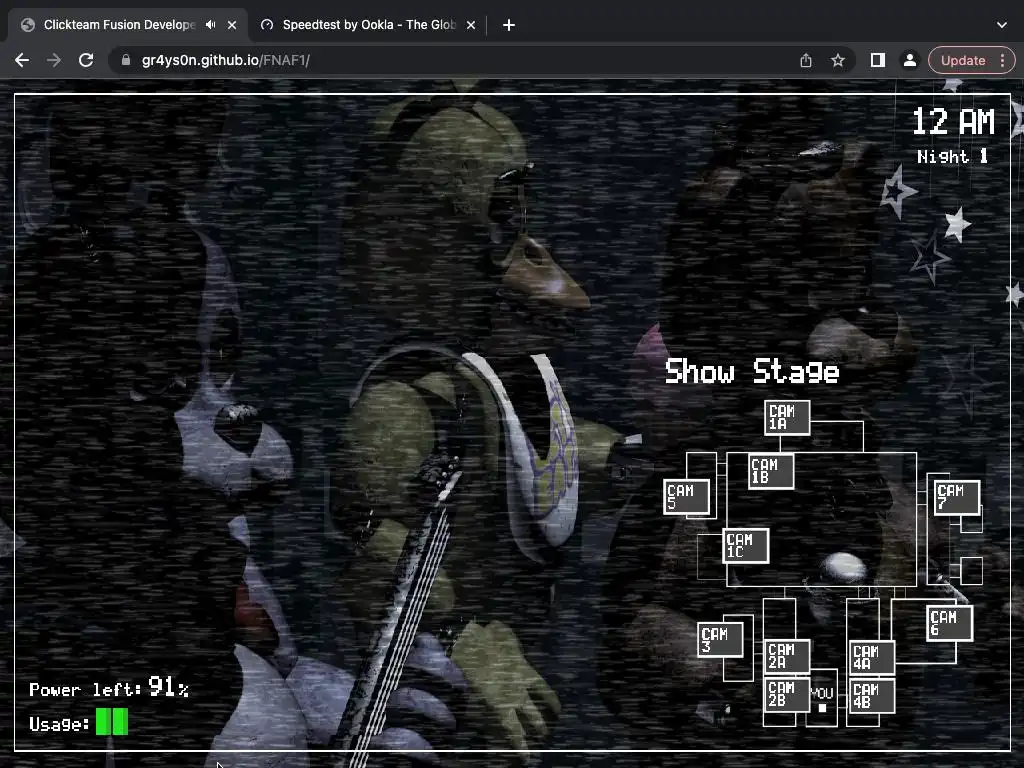Switch to CAM 5 backstage camera

pos(686,496)
